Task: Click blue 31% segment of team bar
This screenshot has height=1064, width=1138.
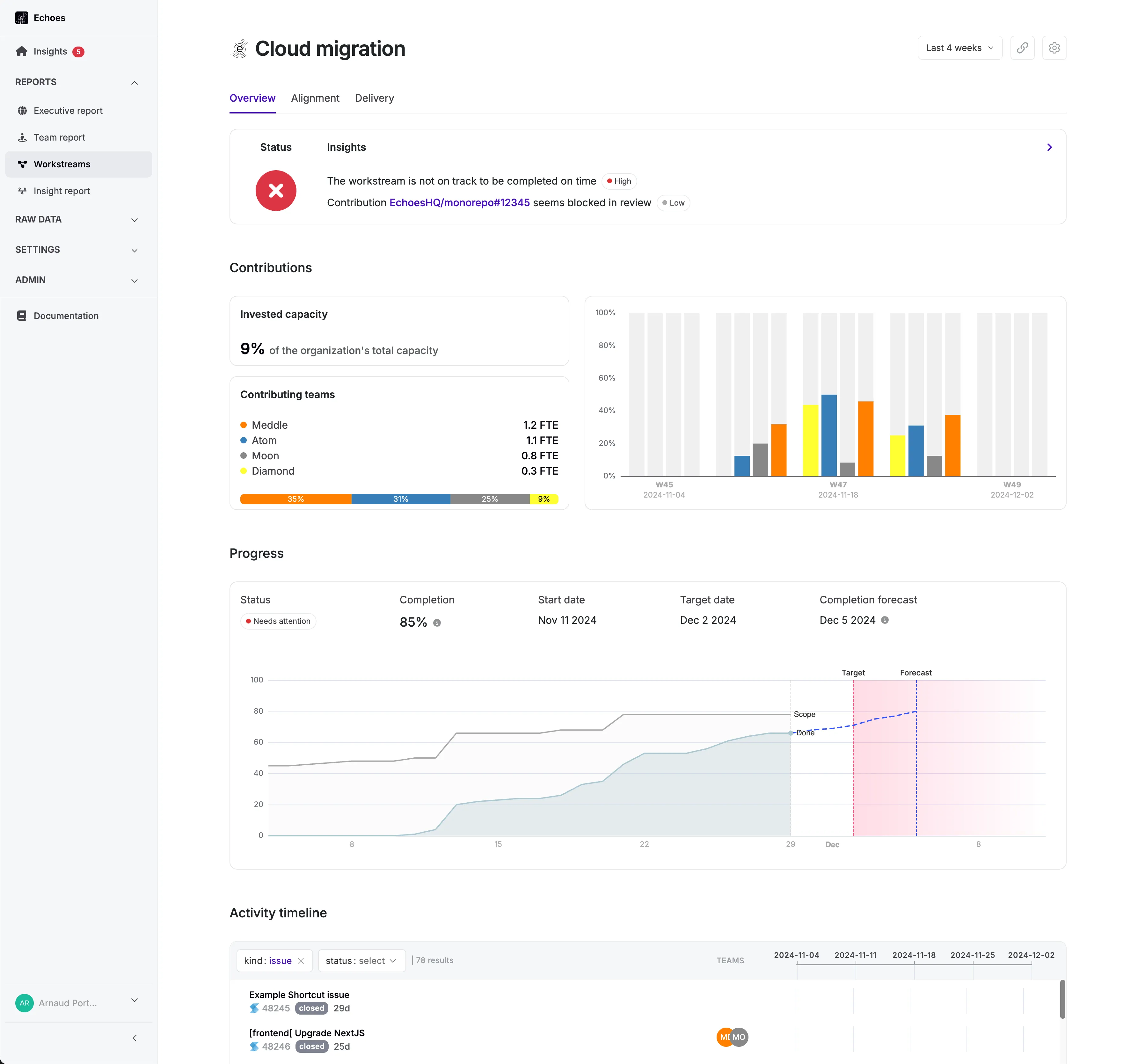Action: [x=401, y=499]
